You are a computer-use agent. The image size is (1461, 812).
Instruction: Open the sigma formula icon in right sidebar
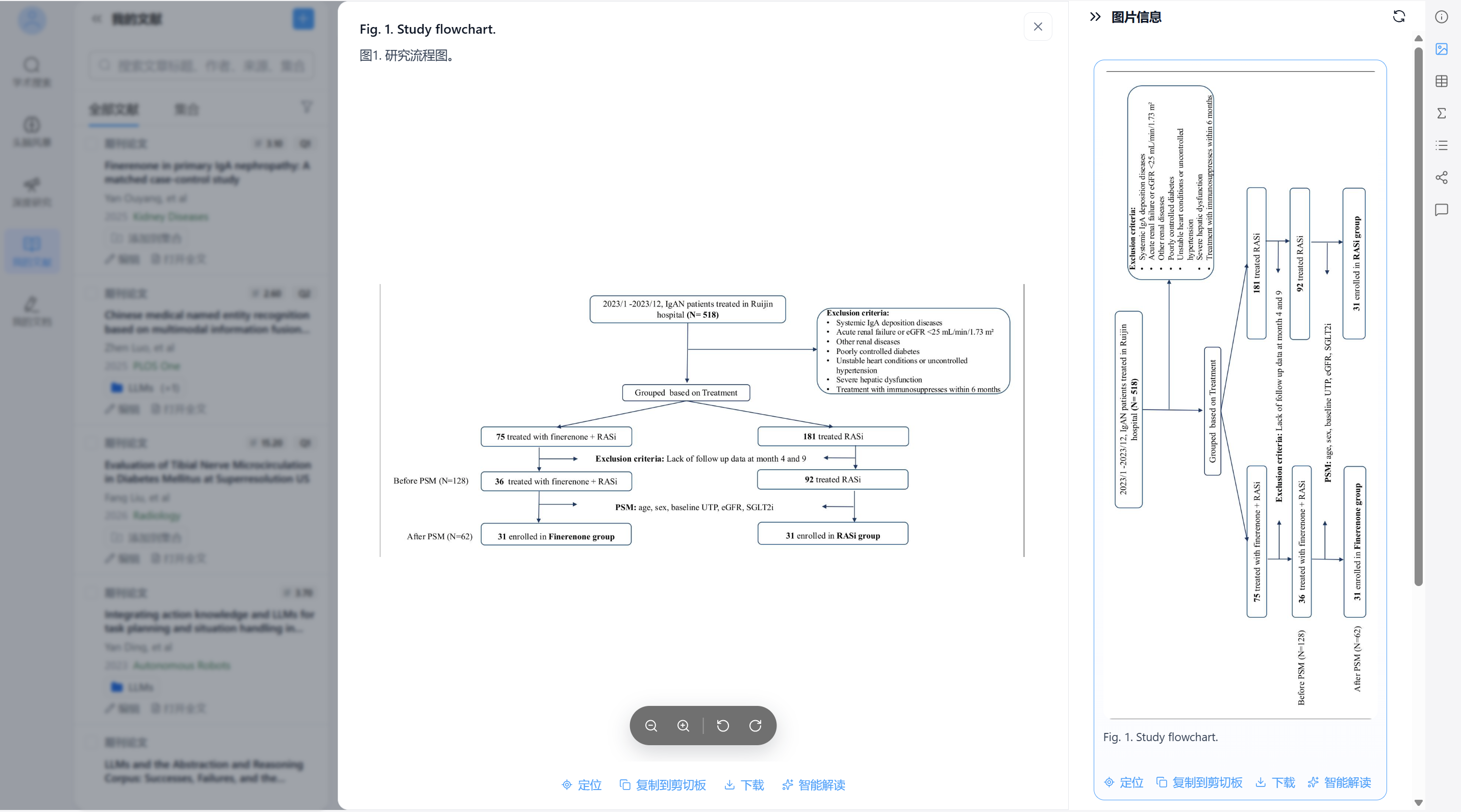pos(1441,113)
